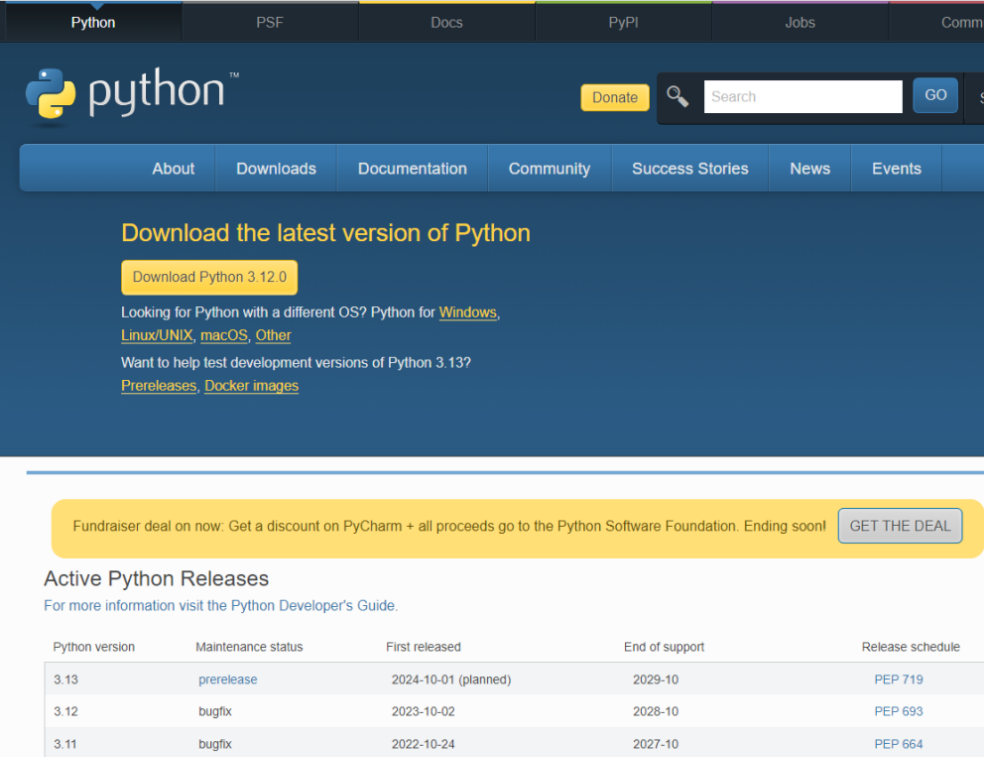Click the 2022-10-24 release date cell
The height and width of the screenshot is (763, 991).
[423, 744]
